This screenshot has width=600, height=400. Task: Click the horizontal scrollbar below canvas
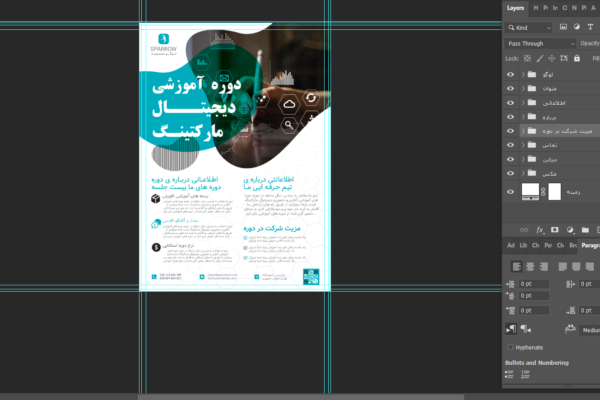(300, 397)
